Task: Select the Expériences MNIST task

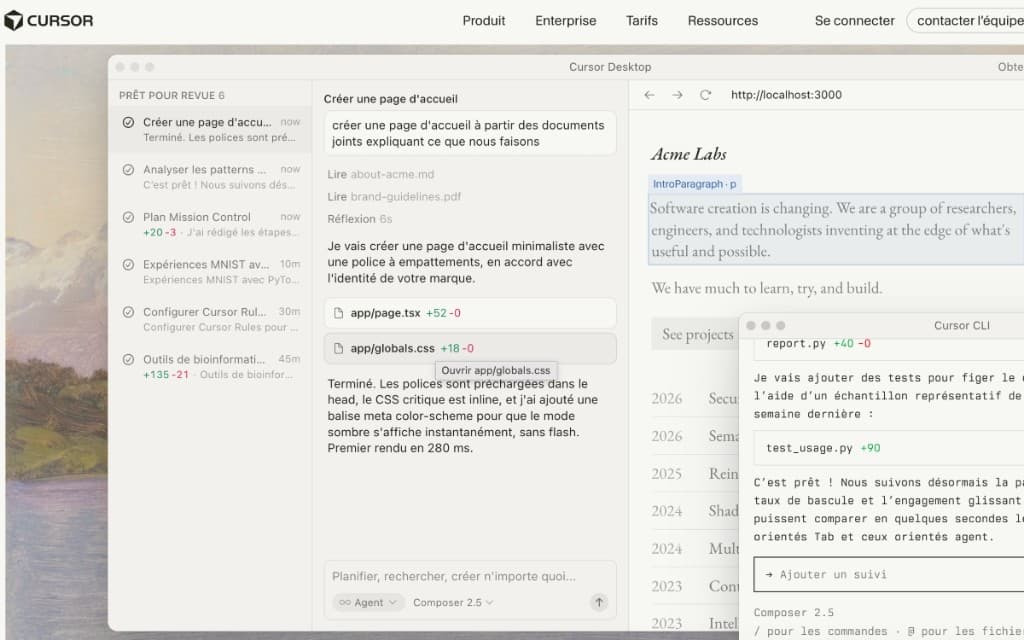Action: 211,272
